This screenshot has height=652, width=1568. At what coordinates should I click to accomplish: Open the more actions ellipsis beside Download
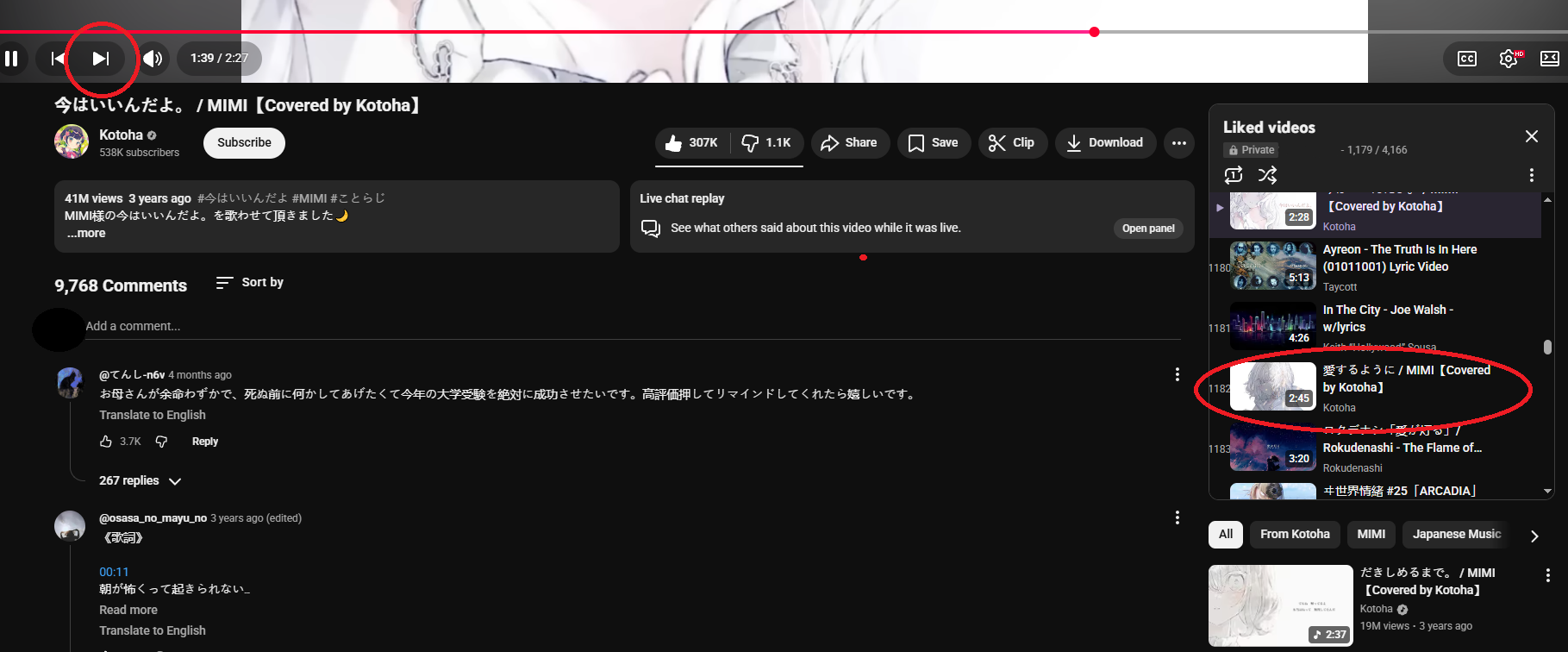[1179, 142]
